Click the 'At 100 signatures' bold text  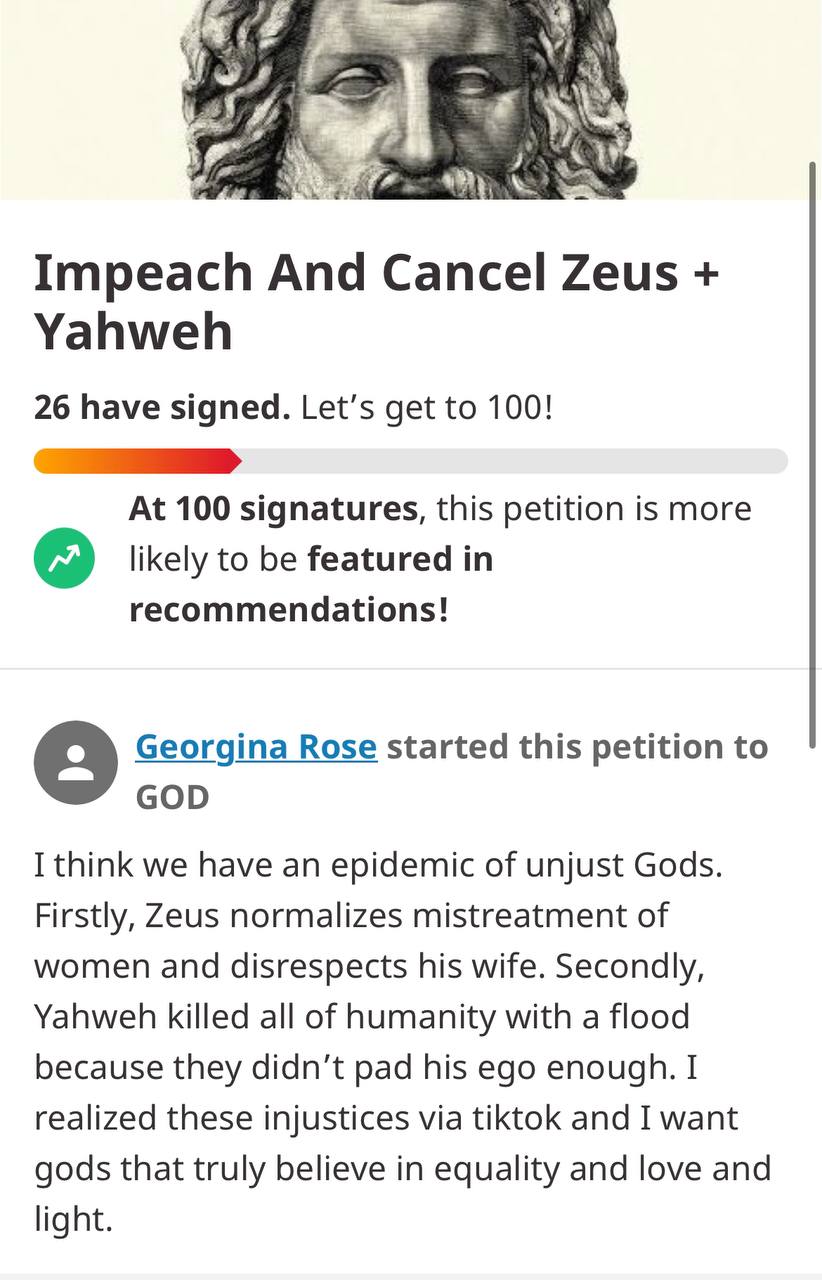[x=273, y=509]
